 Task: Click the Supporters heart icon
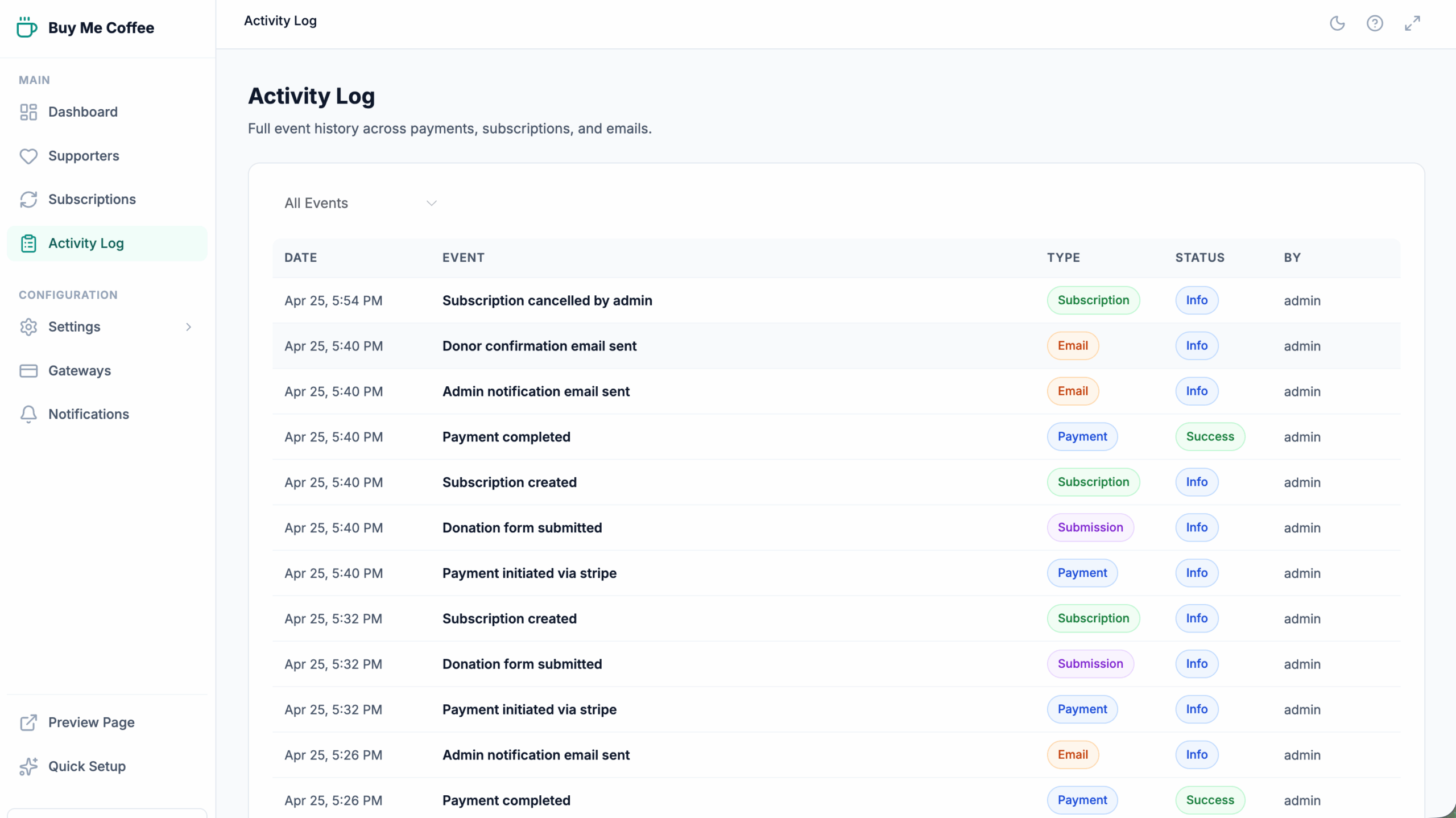[x=28, y=156]
